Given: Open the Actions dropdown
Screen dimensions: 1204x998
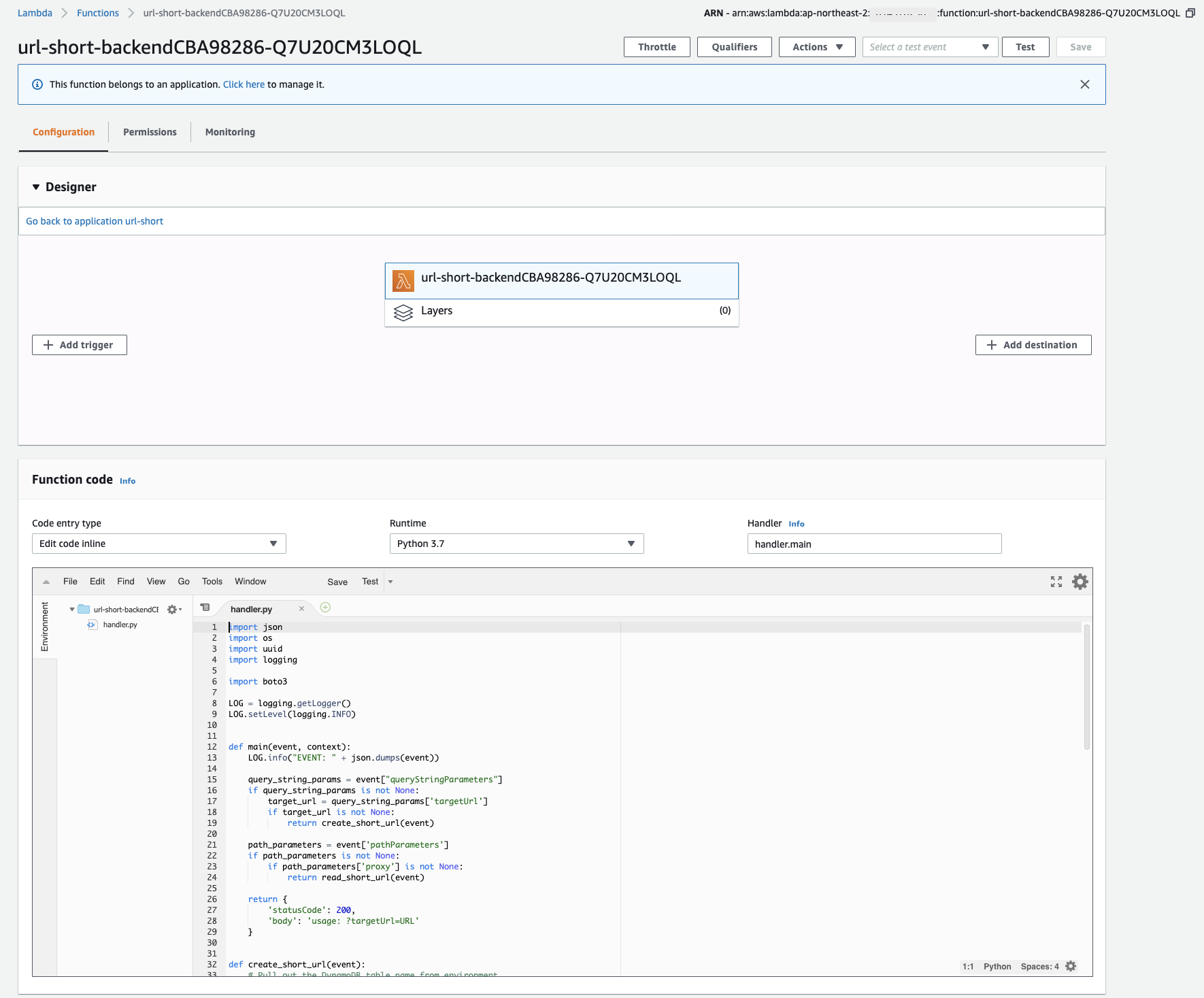Looking at the screenshot, I should click(x=817, y=47).
